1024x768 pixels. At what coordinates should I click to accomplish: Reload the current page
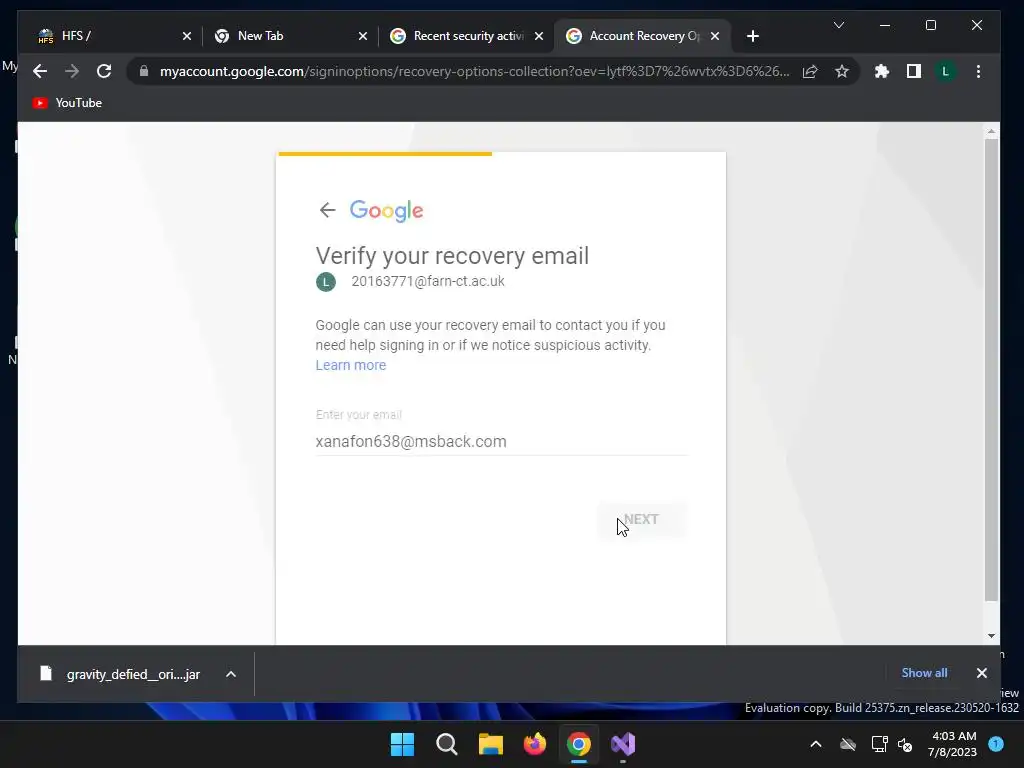104,71
